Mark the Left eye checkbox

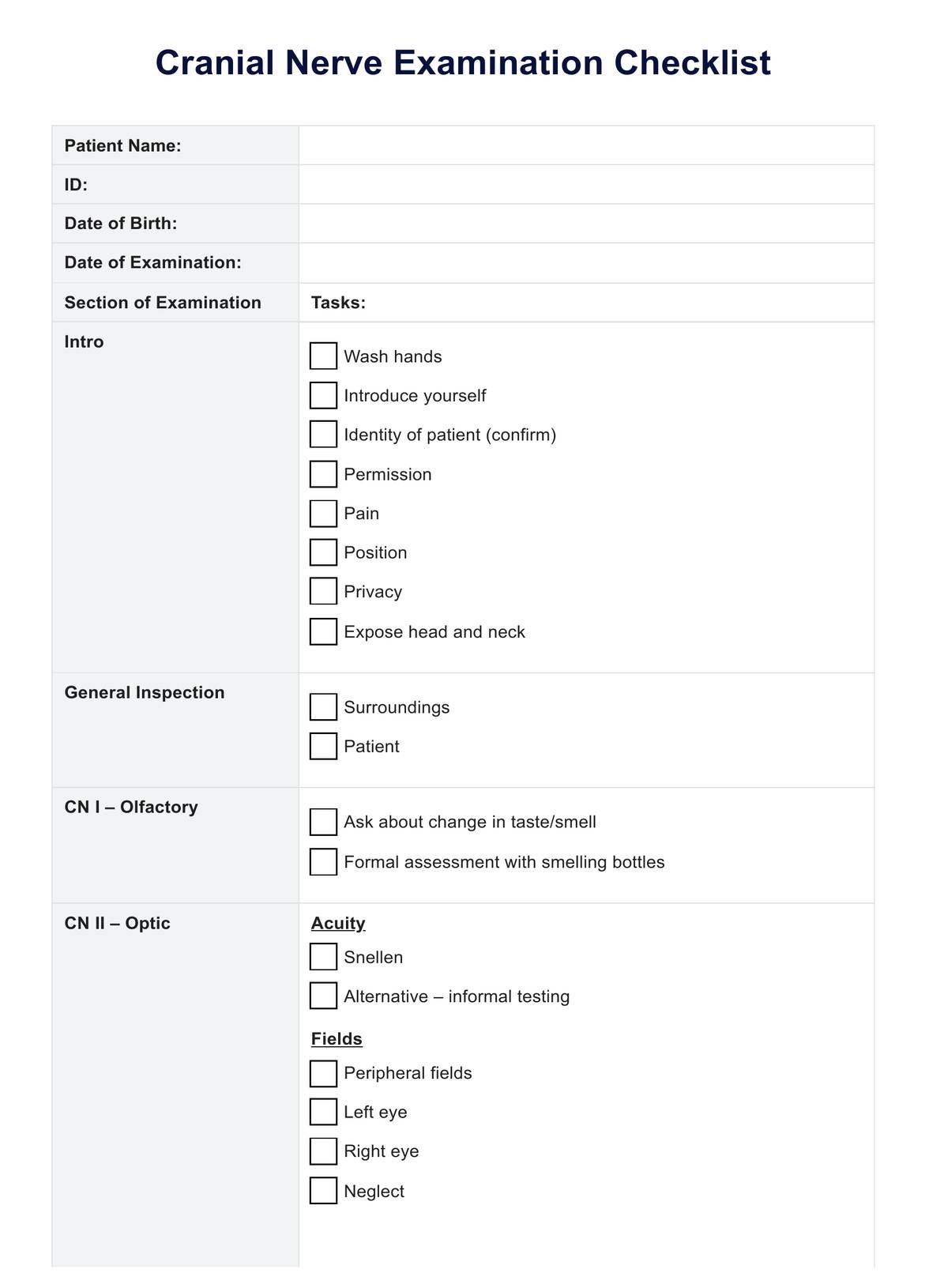[323, 1113]
